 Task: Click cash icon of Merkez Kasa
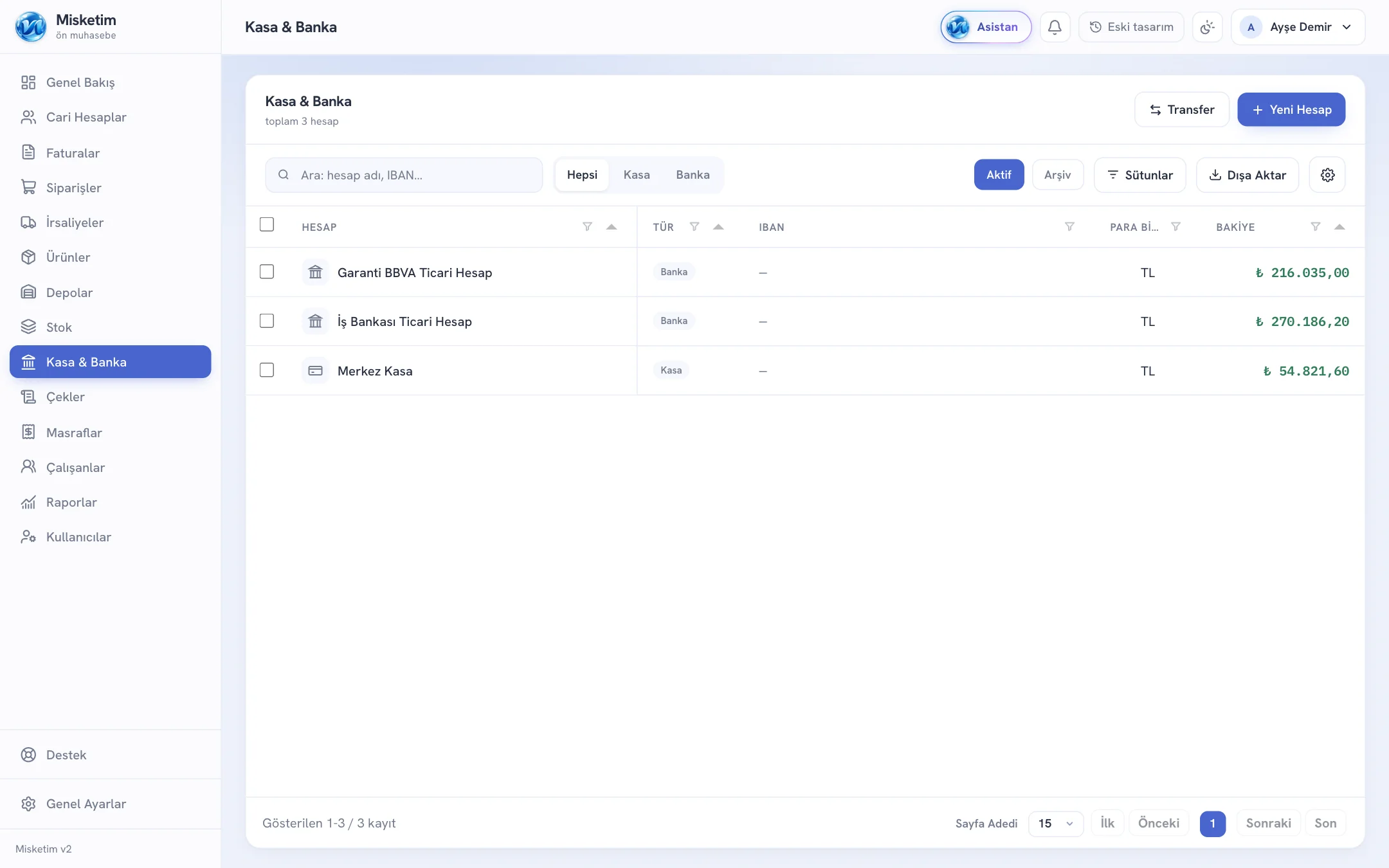pyautogui.click(x=315, y=370)
